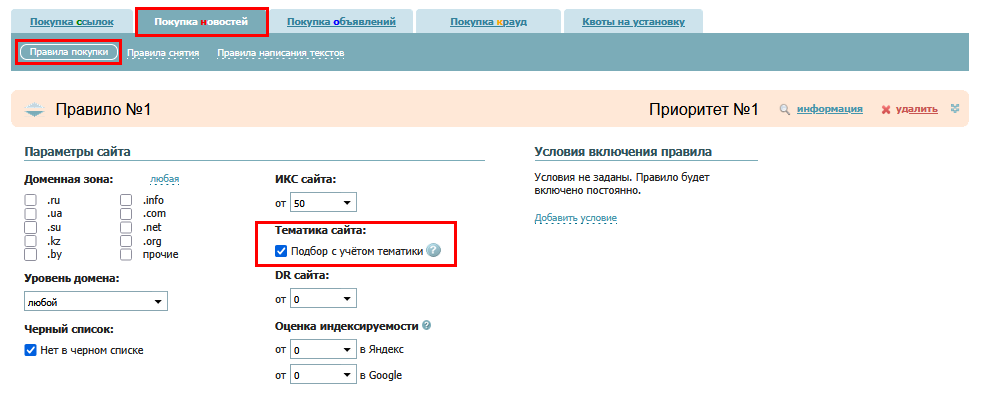Check the .ru domain zone checkbox
985x412 pixels.
coord(30,200)
